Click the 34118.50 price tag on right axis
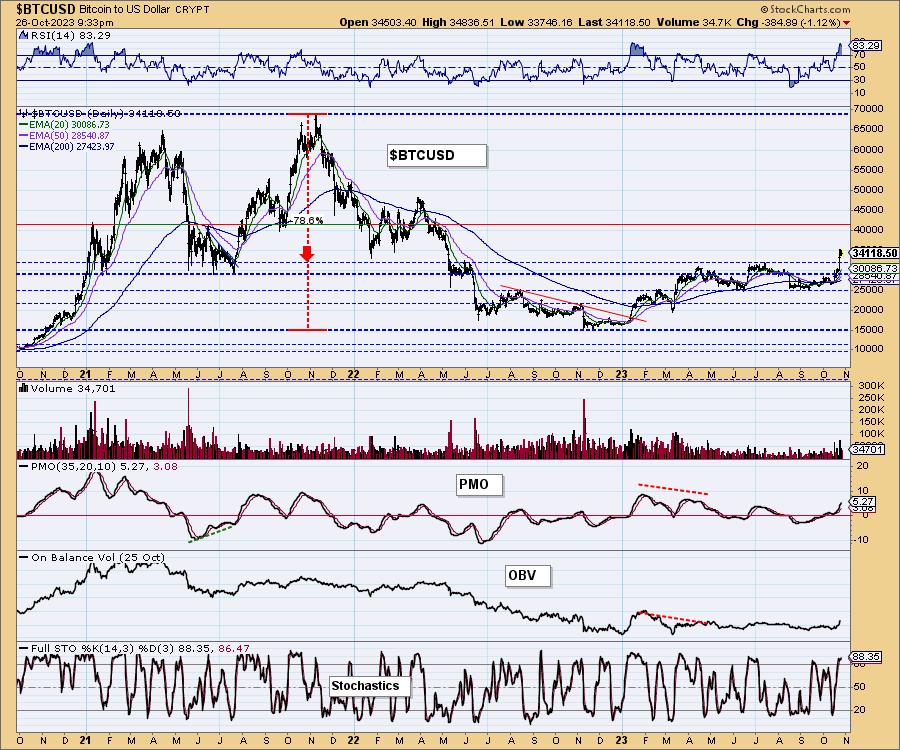The width and height of the screenshot is (900, 750). point(875,253)
